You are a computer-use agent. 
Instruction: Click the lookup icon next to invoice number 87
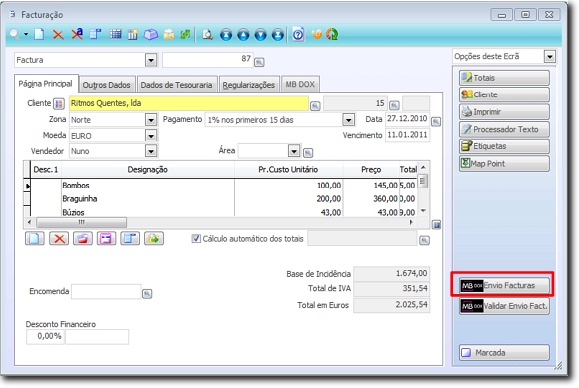(x=259, y=62)
